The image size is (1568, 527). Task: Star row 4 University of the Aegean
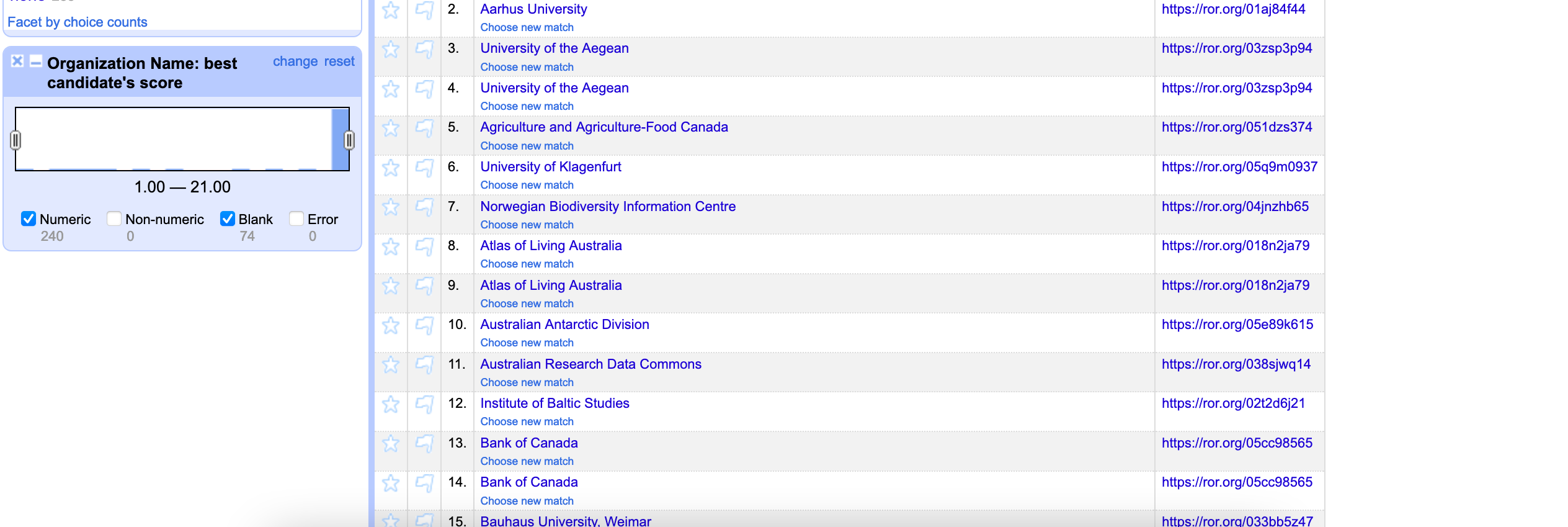[391, 89]
